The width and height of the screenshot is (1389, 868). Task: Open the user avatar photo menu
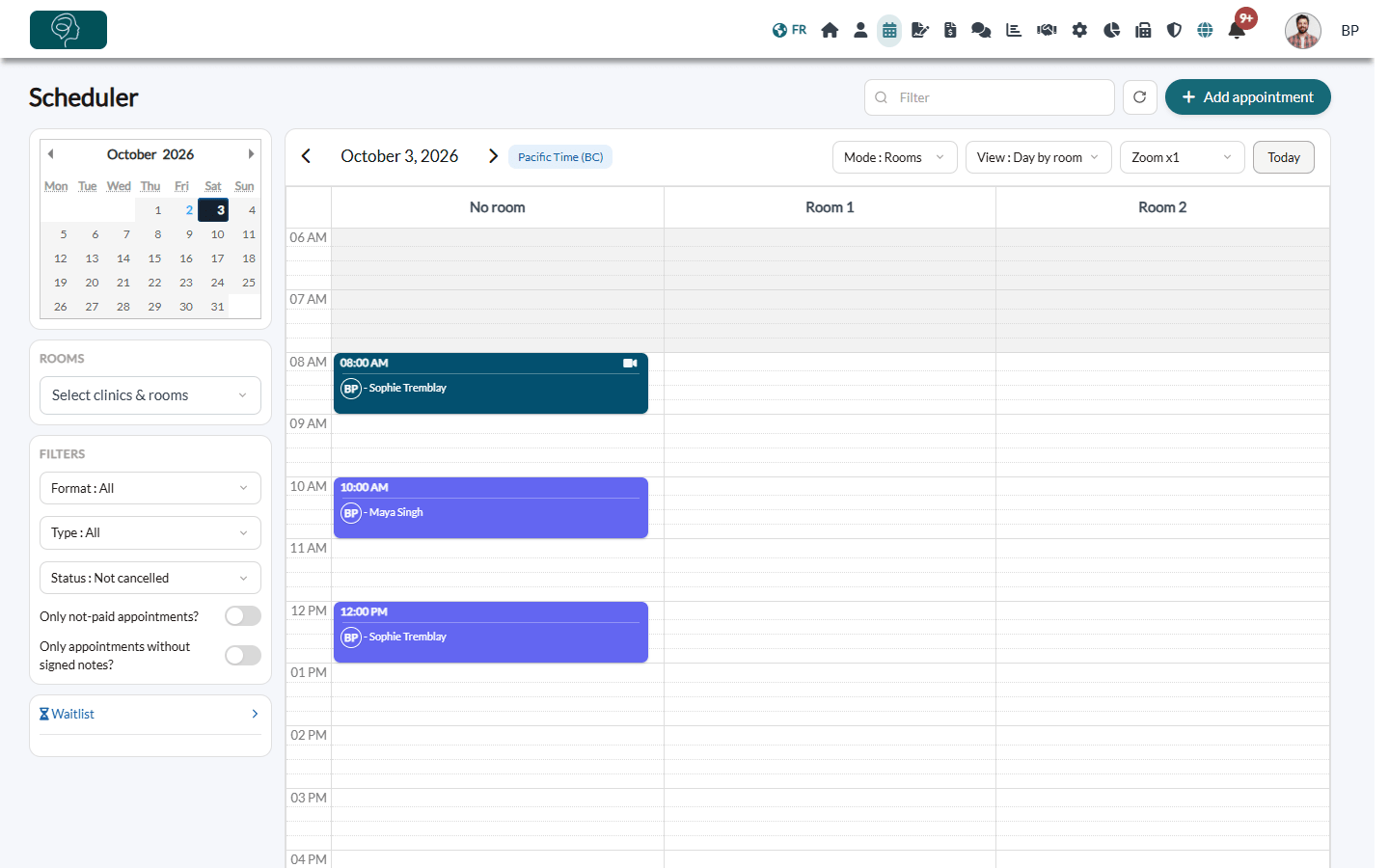coord(1303,31)
